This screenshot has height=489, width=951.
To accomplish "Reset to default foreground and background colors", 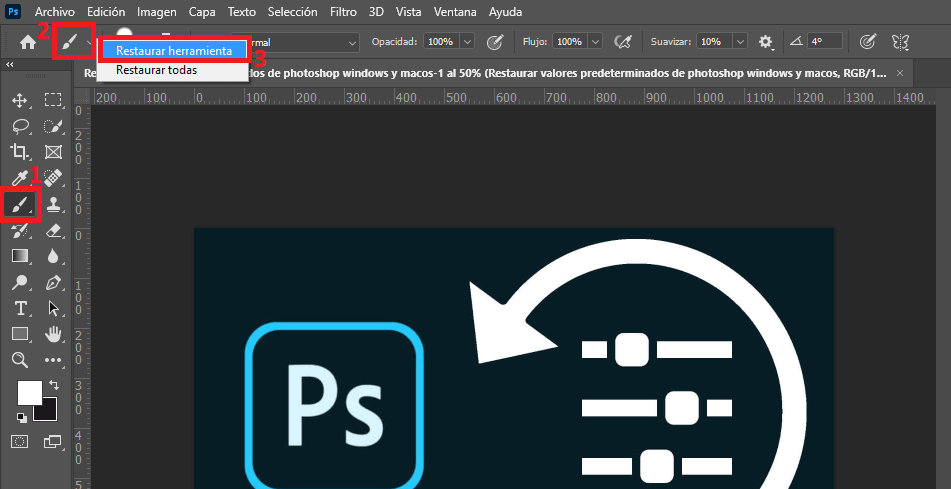I will coord(21,417).
